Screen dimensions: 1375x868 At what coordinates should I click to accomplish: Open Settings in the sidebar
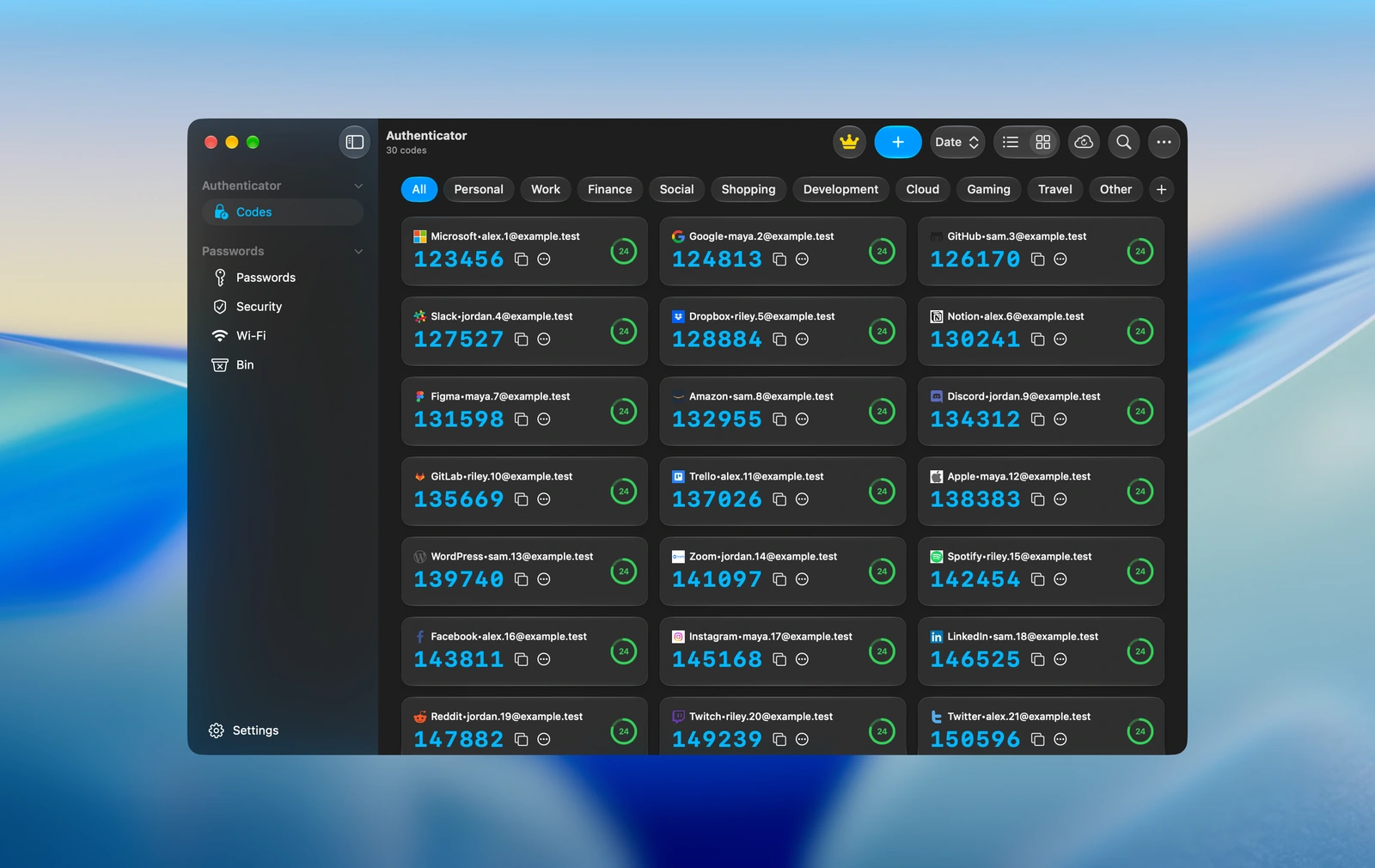click(243, 730)
